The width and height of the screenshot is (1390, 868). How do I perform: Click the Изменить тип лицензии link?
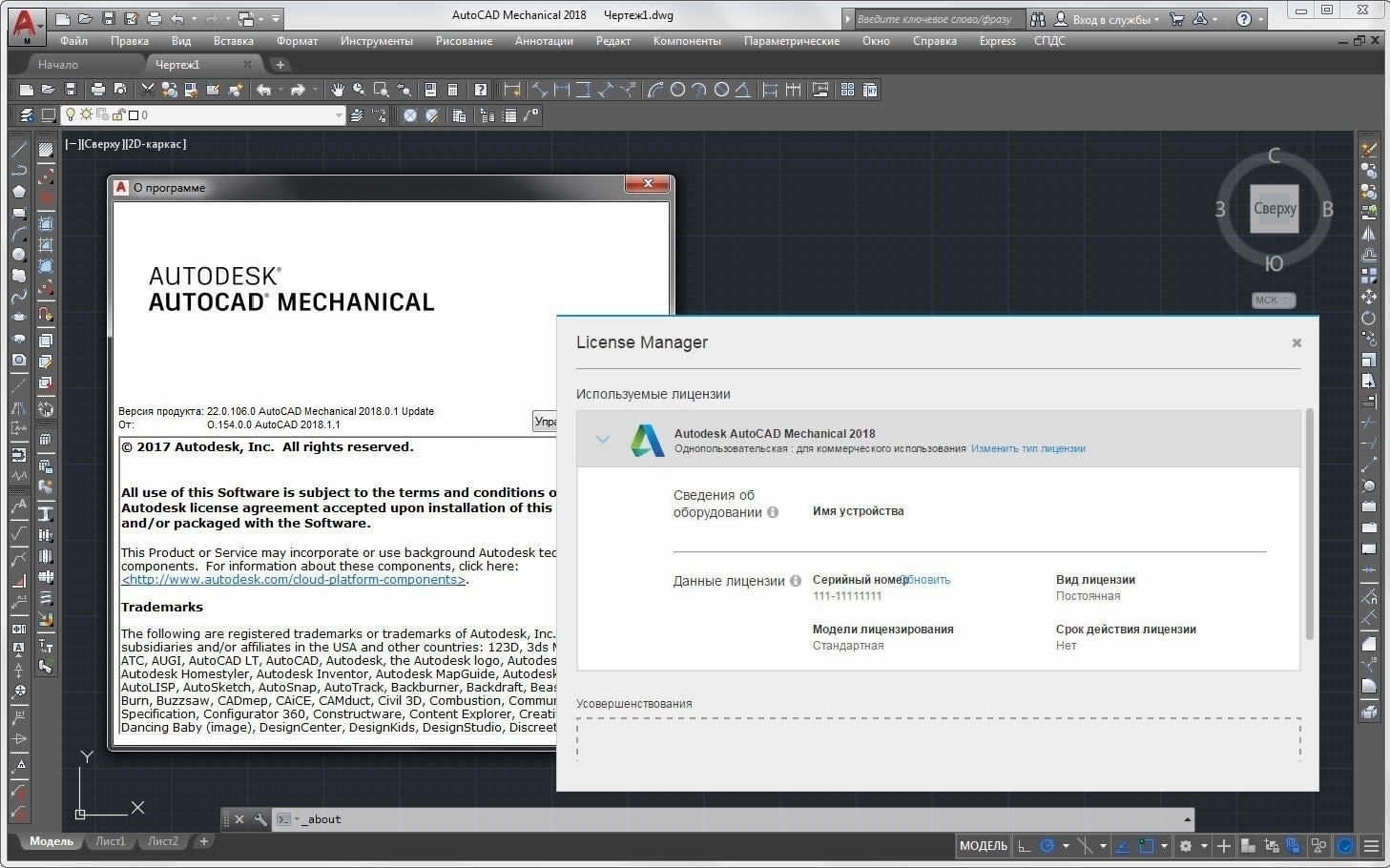[1027, 448]
